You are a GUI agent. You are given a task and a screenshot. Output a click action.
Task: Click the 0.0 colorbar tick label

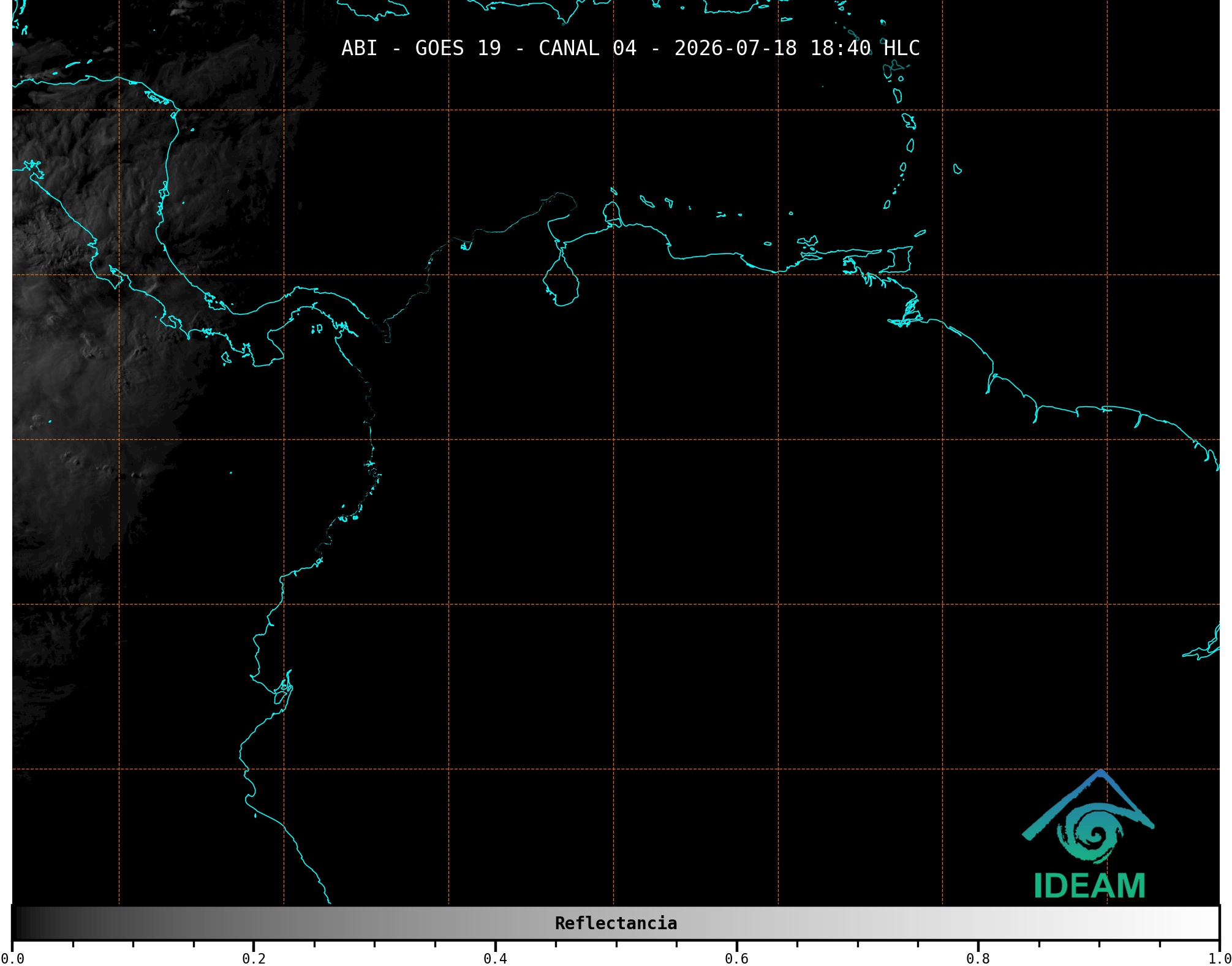[x=12, y=959]
